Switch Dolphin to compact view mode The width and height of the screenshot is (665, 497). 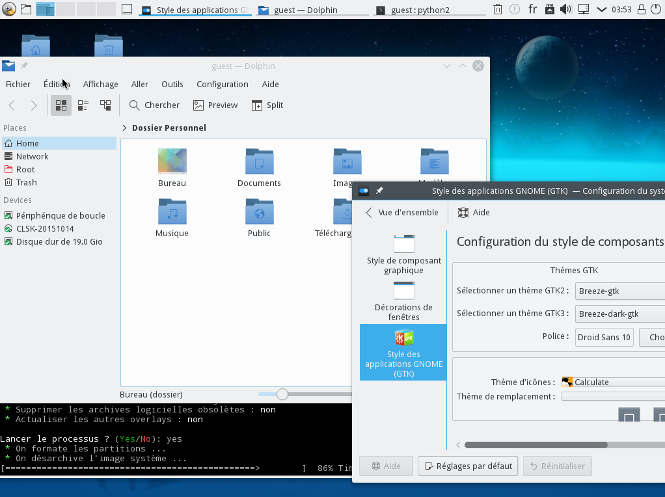(x=83, y=105)
